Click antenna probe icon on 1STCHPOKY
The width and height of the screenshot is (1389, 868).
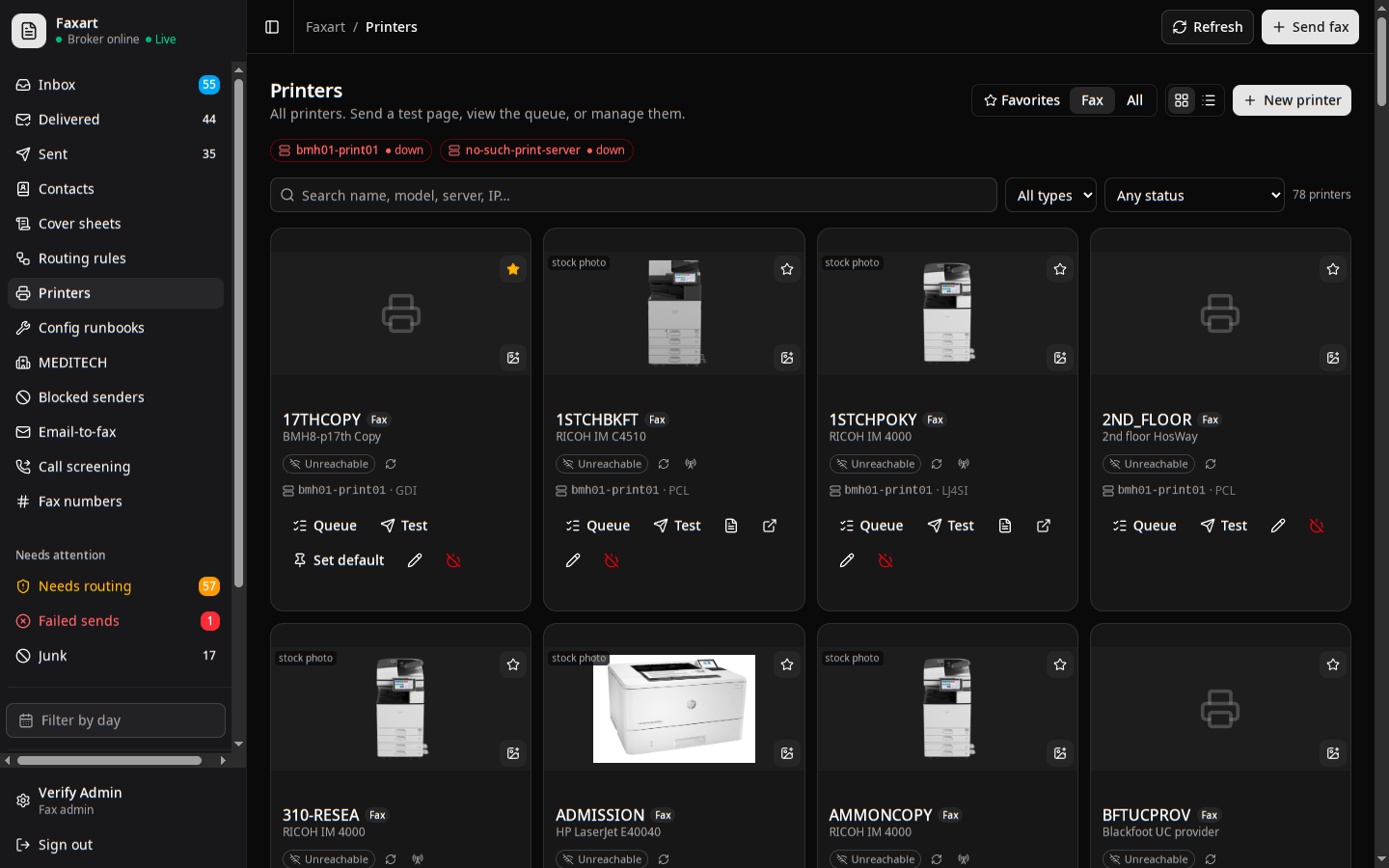[964, 464]
